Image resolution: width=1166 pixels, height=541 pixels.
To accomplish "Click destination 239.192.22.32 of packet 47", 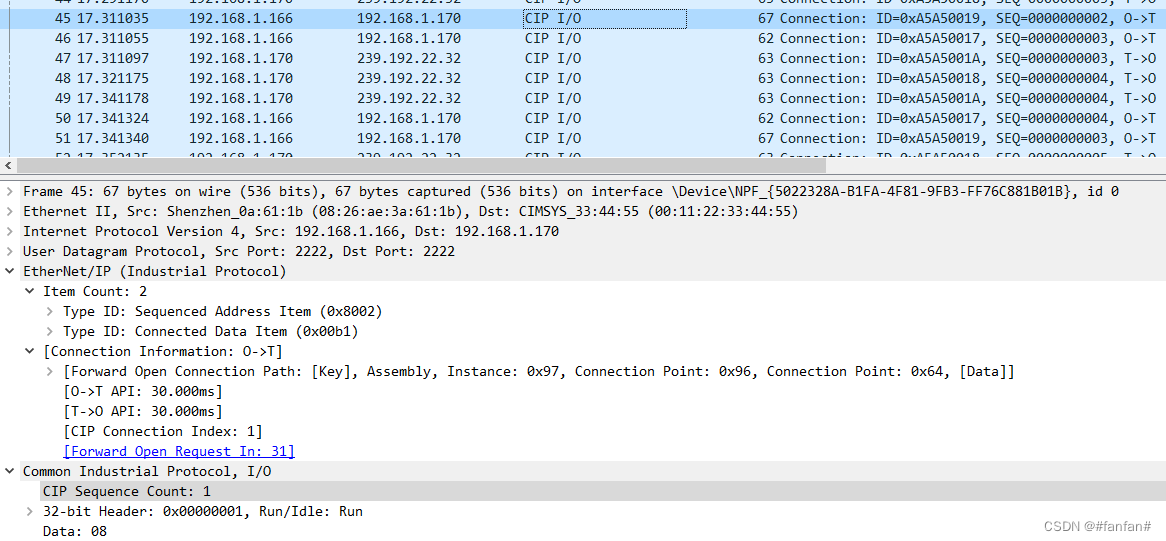I will (x=408, y=58).
